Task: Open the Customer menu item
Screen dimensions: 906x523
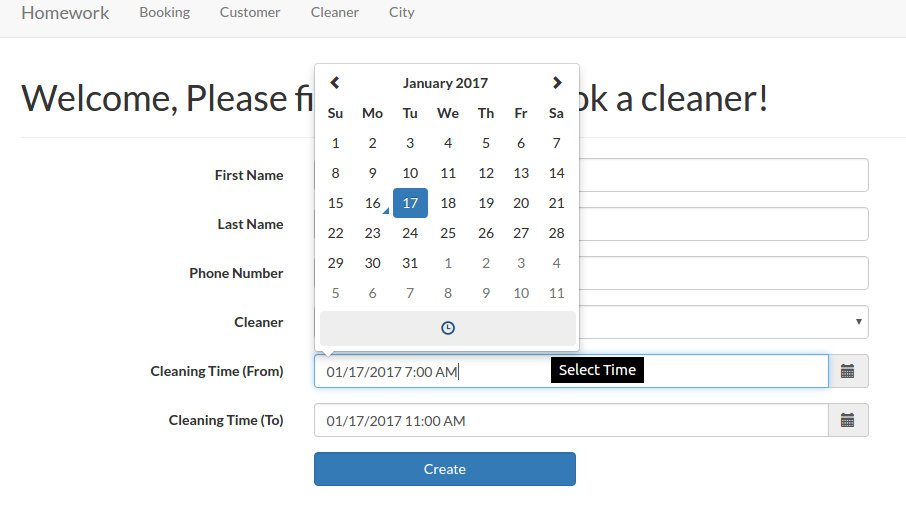Action: pos(250,13)
